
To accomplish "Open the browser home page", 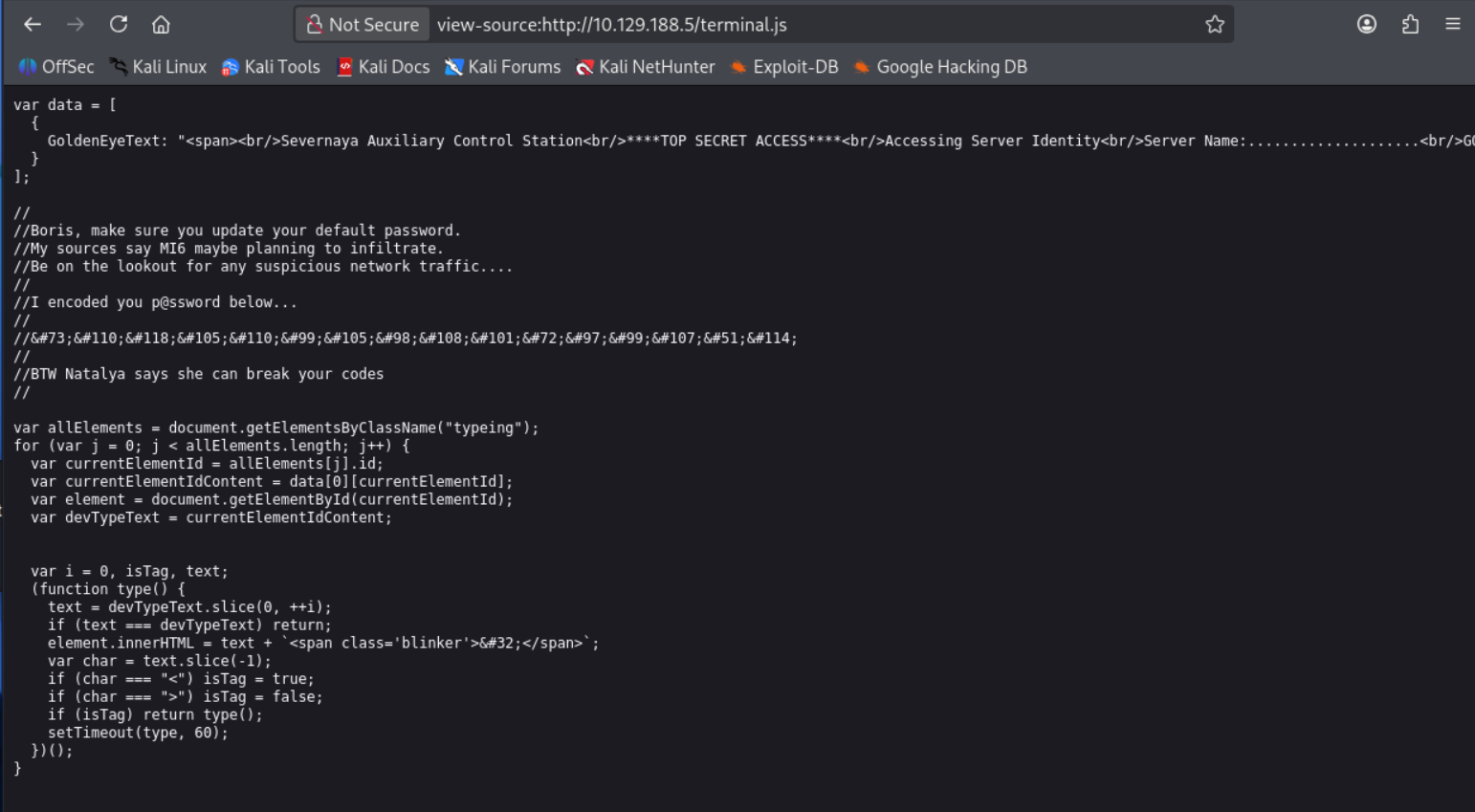I will tap(161, 25).
